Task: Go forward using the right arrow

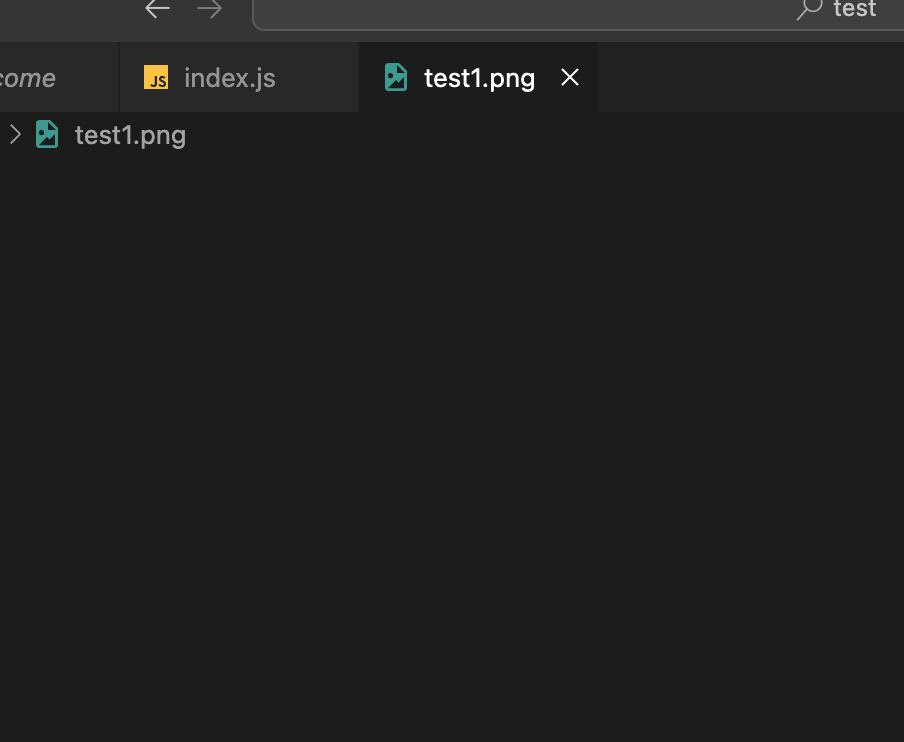Action: click(210, 10)
